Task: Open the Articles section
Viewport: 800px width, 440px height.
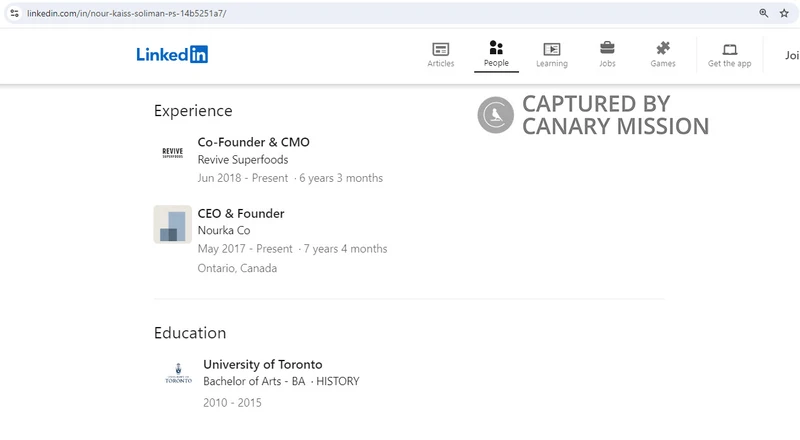Action: point(441,55)
